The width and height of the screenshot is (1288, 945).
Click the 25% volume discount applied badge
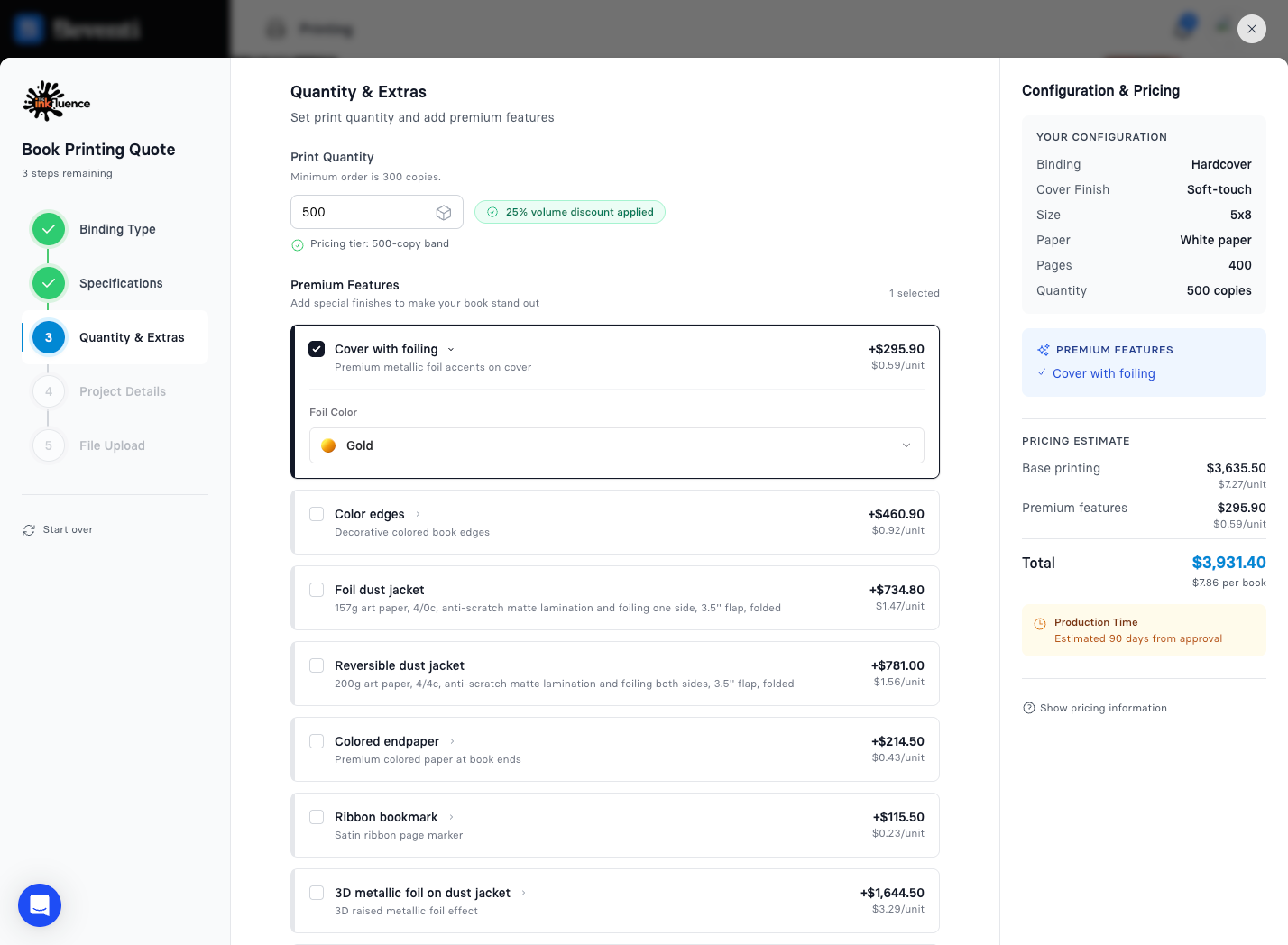[570, 212]
